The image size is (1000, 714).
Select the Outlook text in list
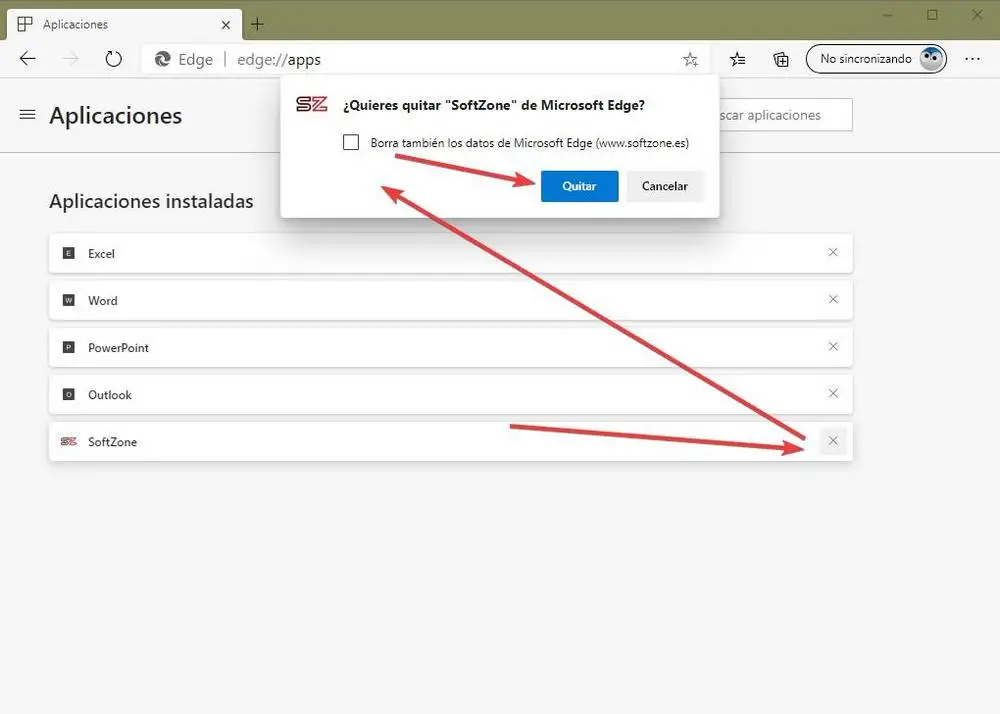[110, 395]
